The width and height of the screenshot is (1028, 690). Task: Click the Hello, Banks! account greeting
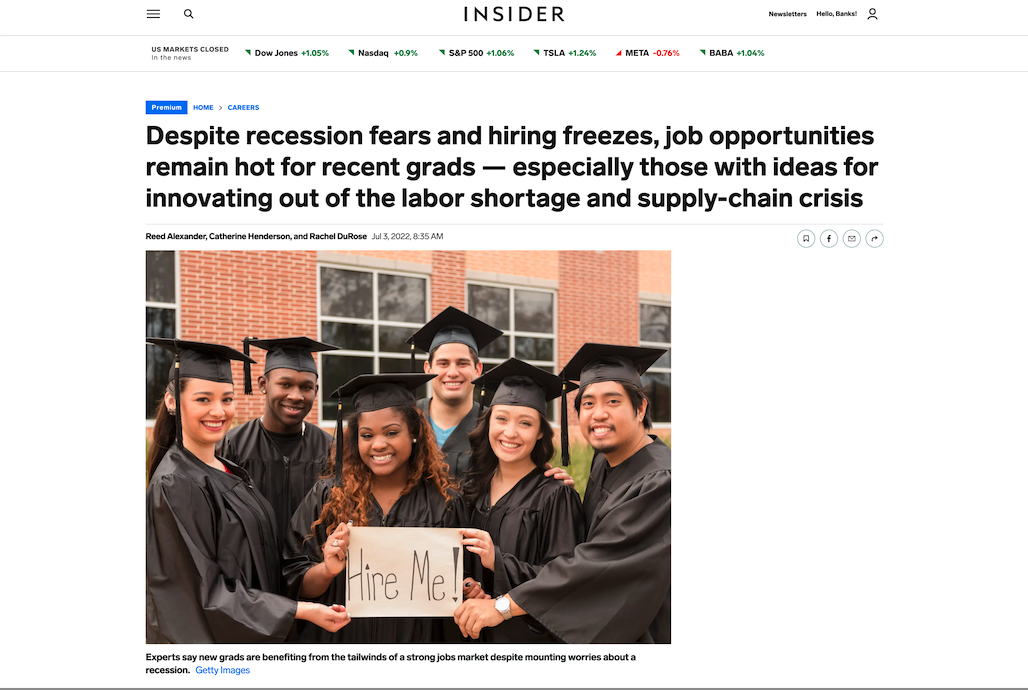[837, 14]
